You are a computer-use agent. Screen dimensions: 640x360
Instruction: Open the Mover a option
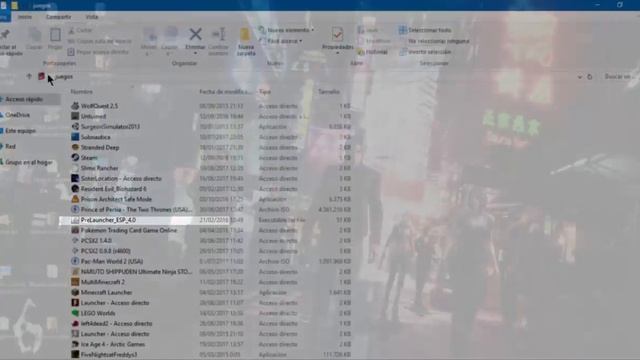tap(149, 42)
